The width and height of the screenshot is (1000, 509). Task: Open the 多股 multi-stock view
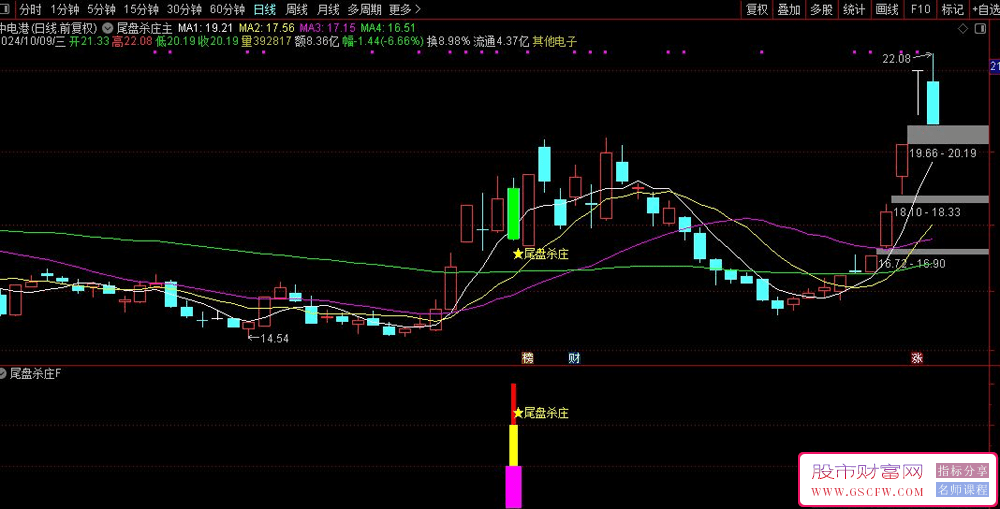pos(821,9)
